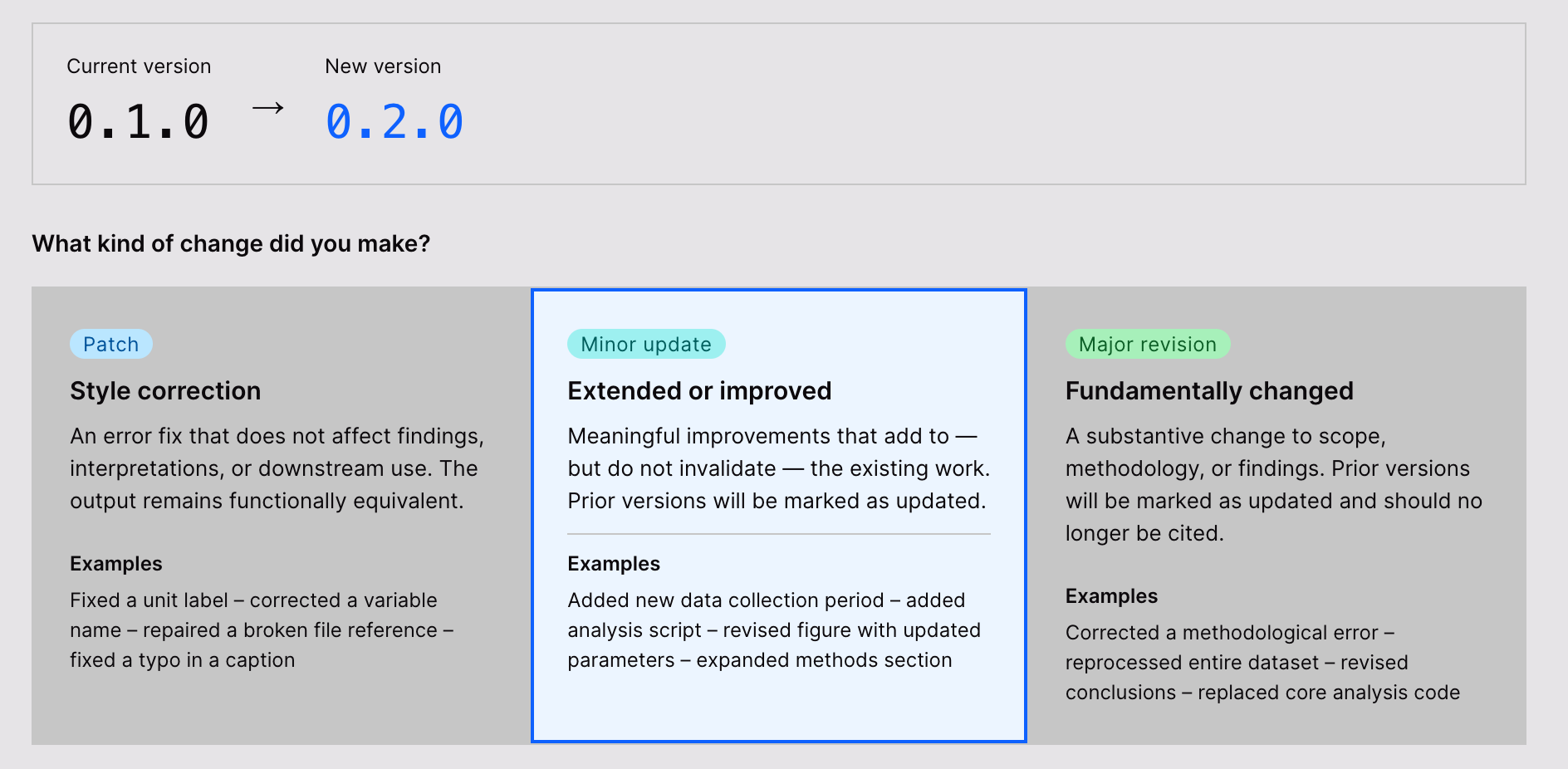Click the green Major revision badge
1568x769 pixels.
[1147, 345]
